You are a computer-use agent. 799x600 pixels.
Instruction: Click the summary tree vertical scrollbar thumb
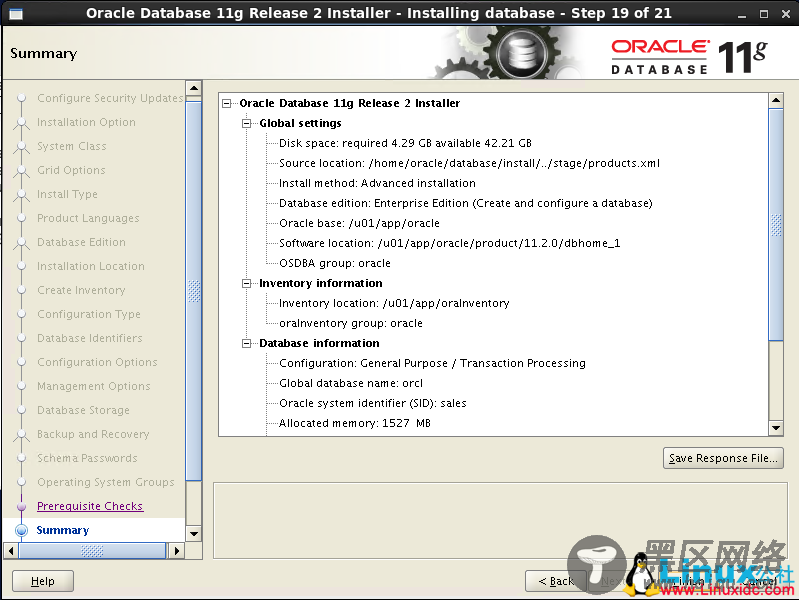tap(776, 224)
